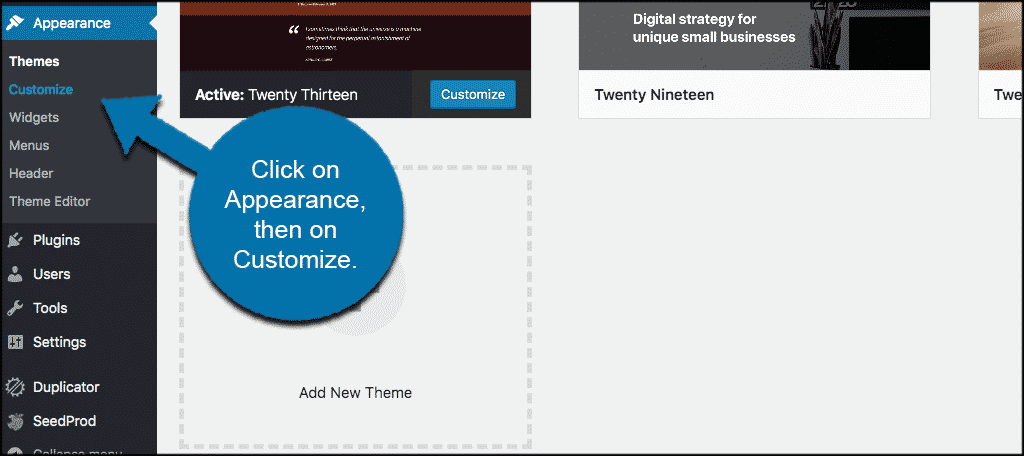Click the Settings sliders icon

[14, 342]
